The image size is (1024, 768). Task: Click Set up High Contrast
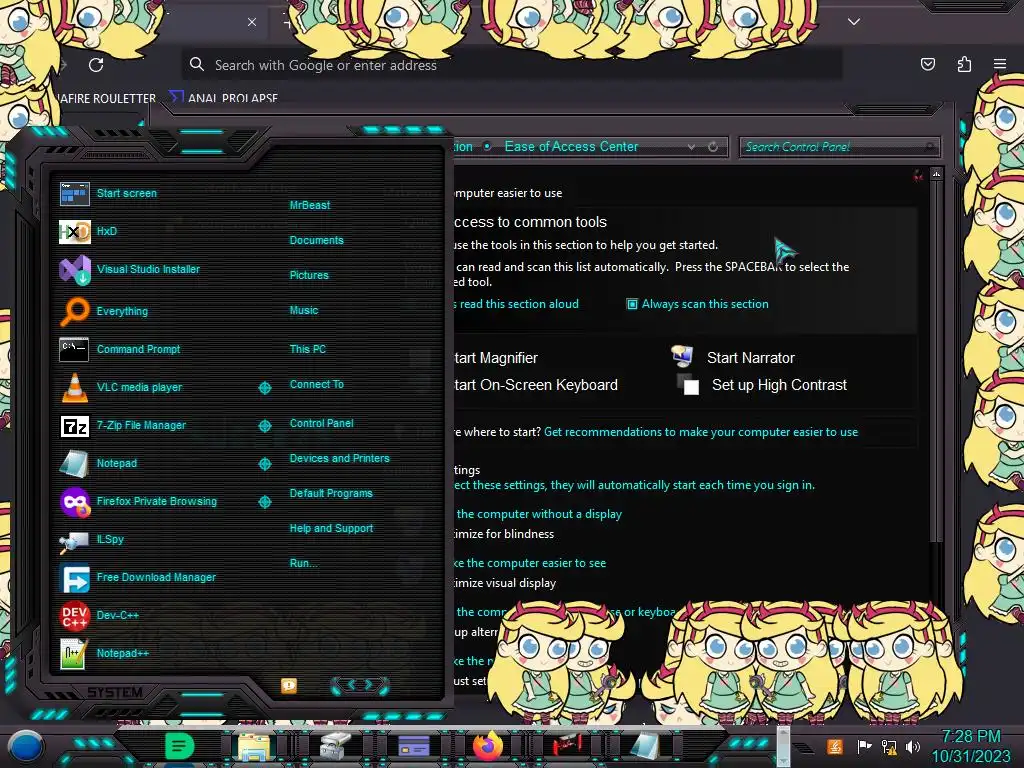pyautogui.click(x=779, y=385)
